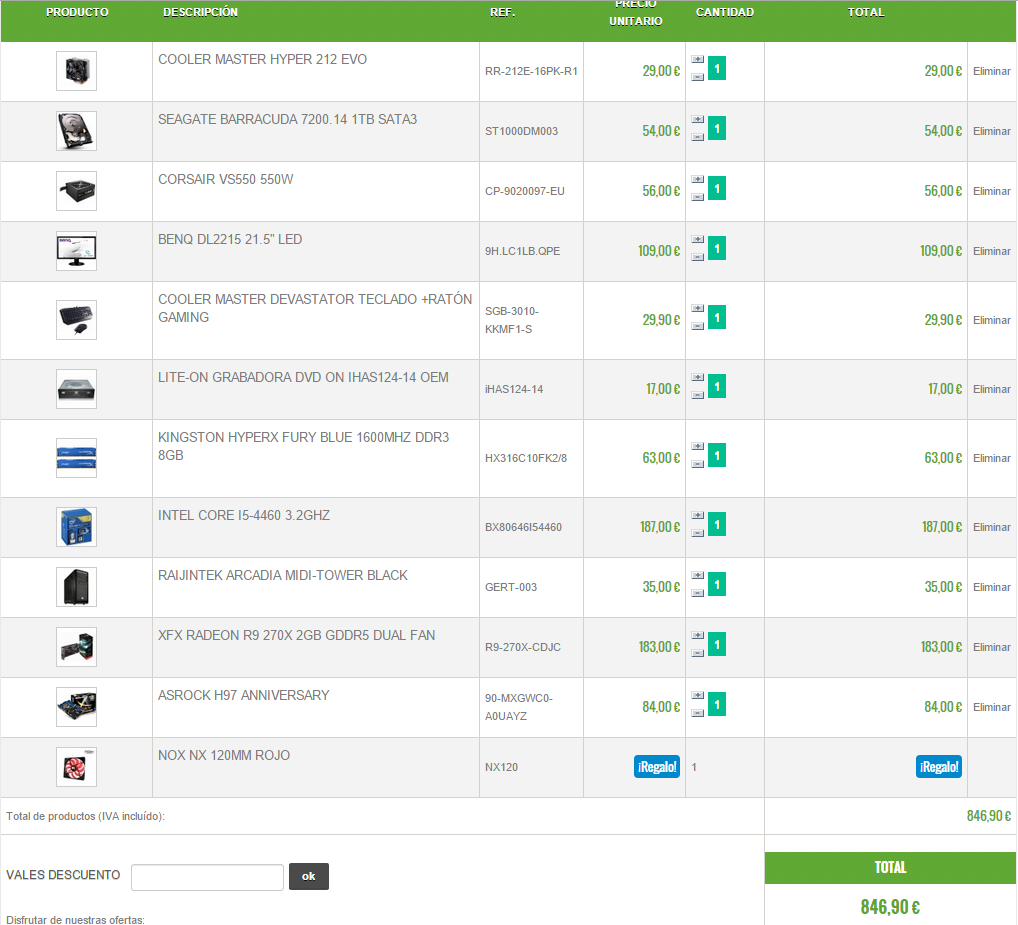Open the Nox NX red fan thumbnail
Viewport: 1018px width, 925px height.
[x=77, y=767]
